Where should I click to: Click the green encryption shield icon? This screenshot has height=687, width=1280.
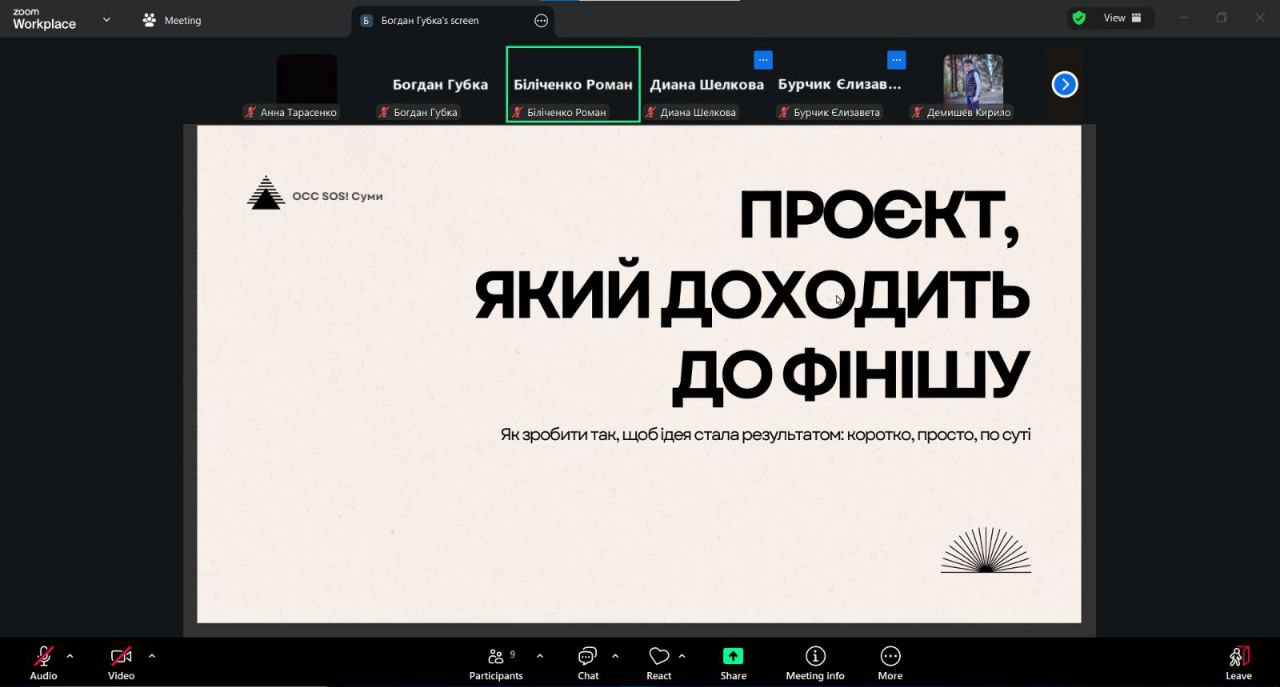(1079, 18)
